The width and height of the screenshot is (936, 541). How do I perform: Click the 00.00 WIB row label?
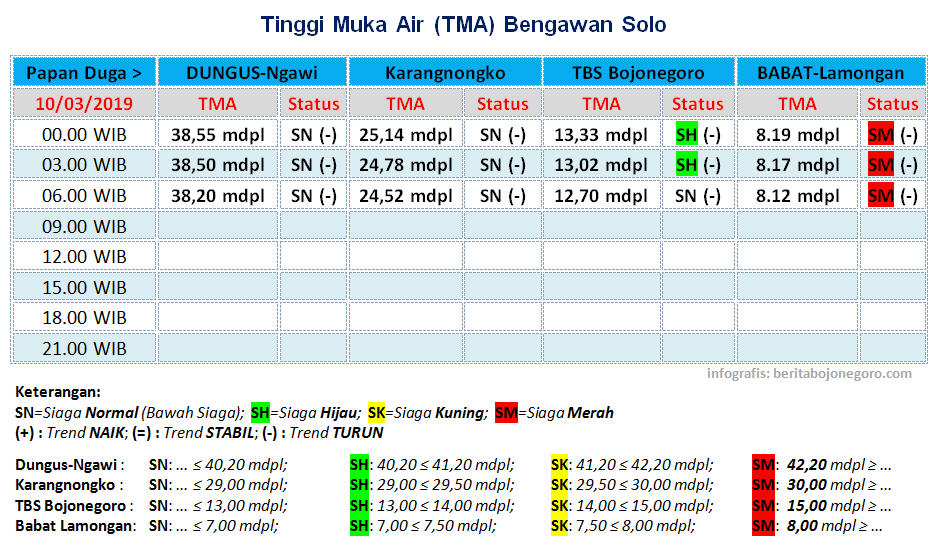point(84,135)
